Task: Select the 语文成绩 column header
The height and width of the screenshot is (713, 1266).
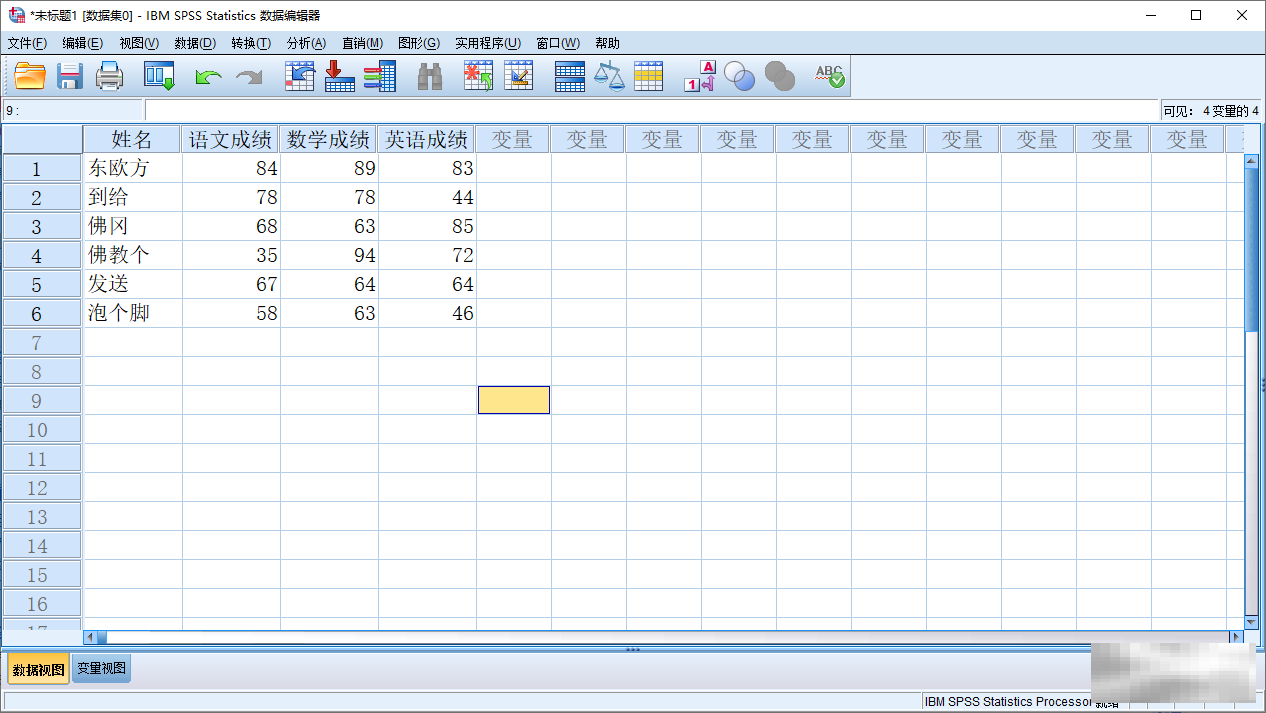Action: (x=231, y=139)
